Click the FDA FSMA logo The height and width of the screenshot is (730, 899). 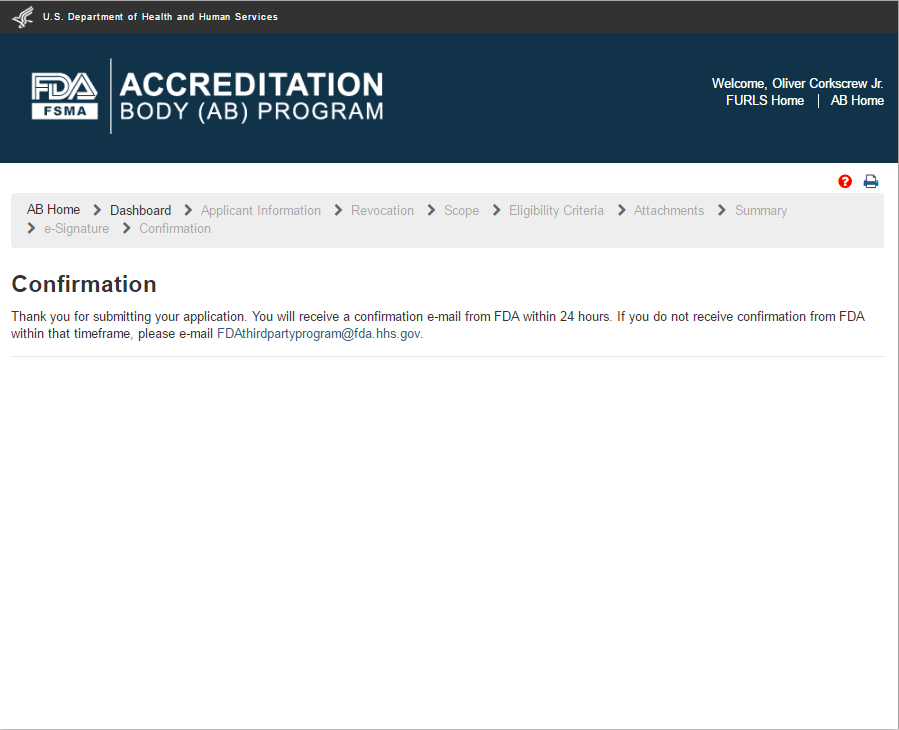pos(64,96)
